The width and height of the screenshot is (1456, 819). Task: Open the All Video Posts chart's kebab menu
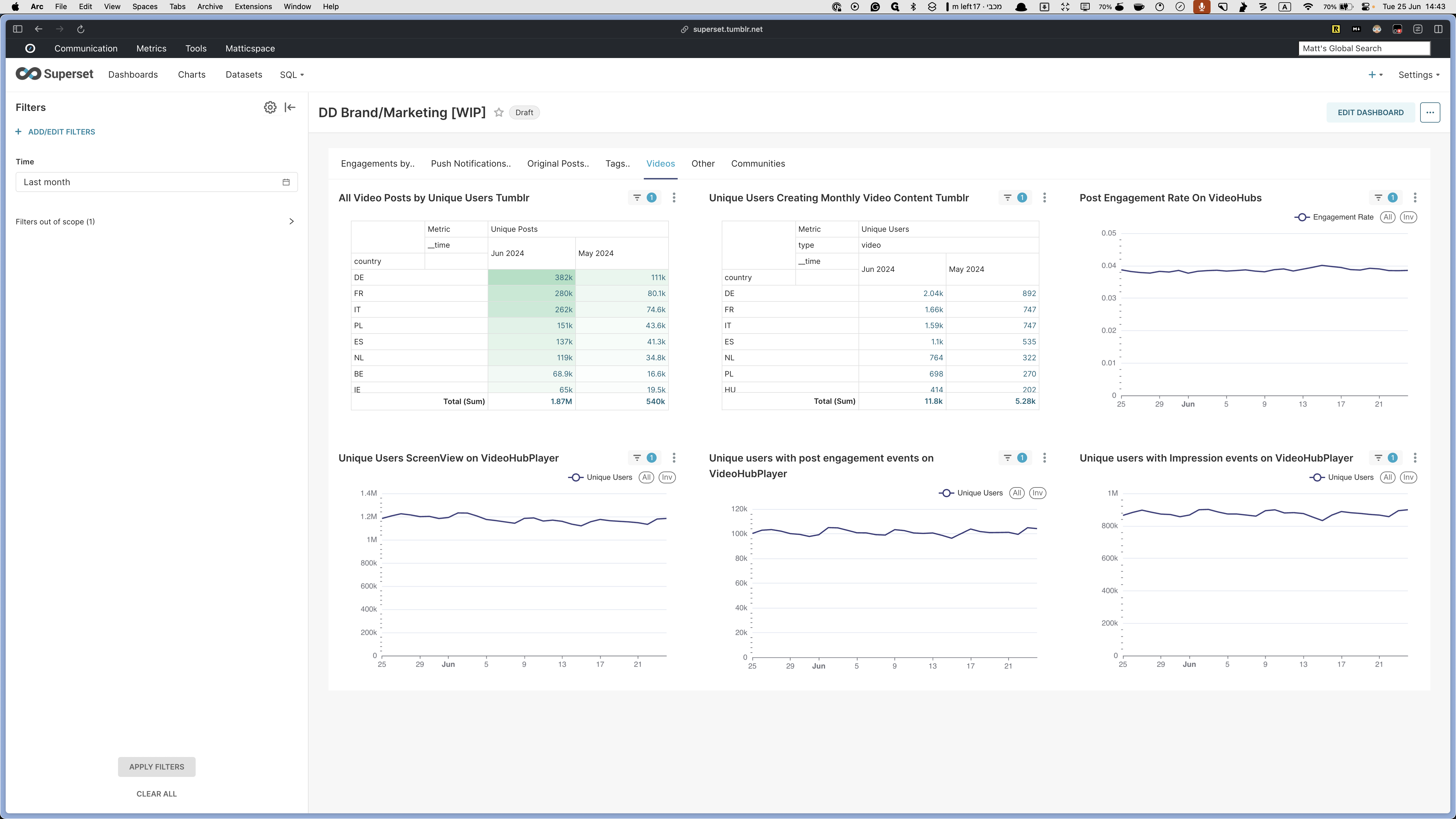tap(674, 198)
